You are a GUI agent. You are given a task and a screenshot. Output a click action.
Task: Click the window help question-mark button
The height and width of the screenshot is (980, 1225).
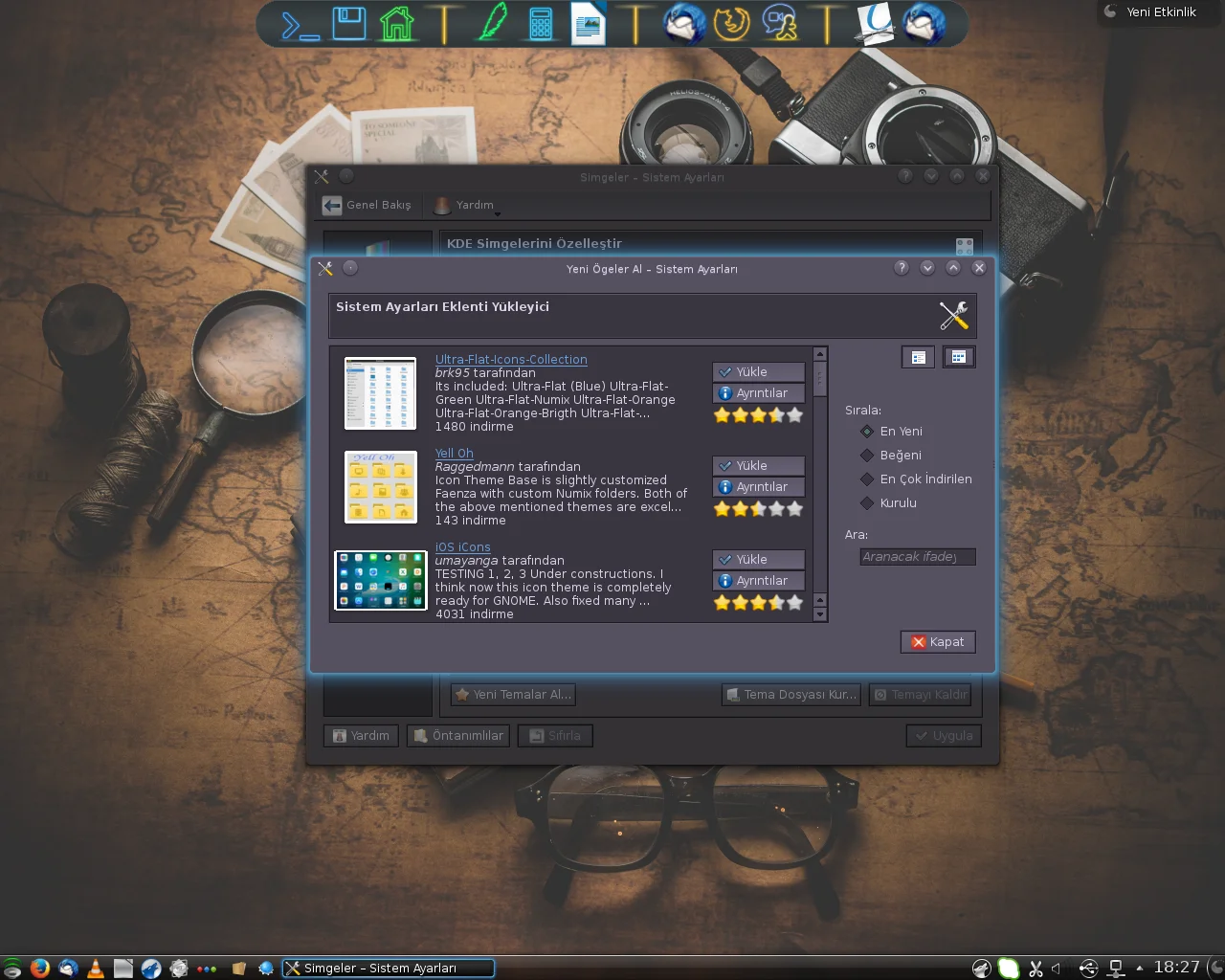(901, 268)
